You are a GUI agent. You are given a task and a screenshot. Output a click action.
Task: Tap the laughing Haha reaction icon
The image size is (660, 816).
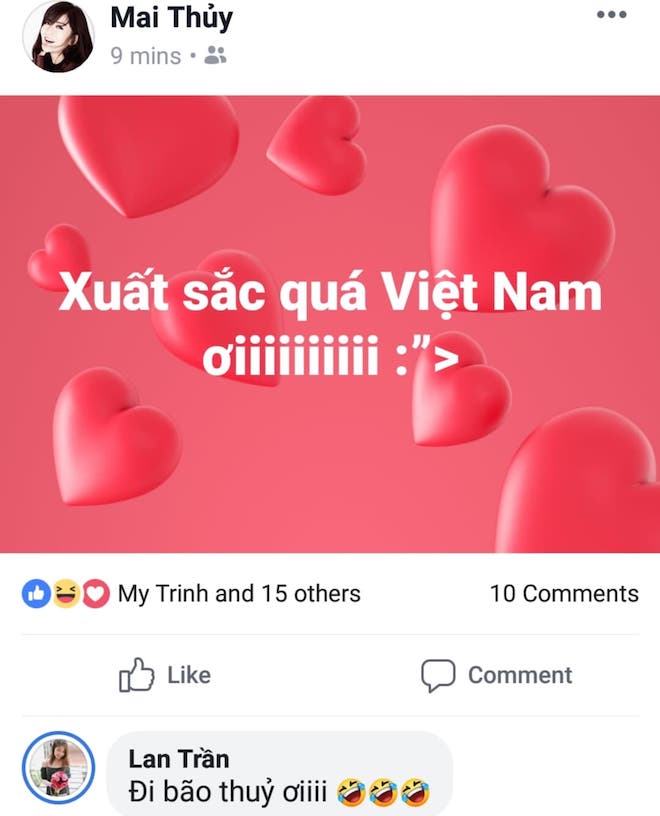click(x=66, y=593)
